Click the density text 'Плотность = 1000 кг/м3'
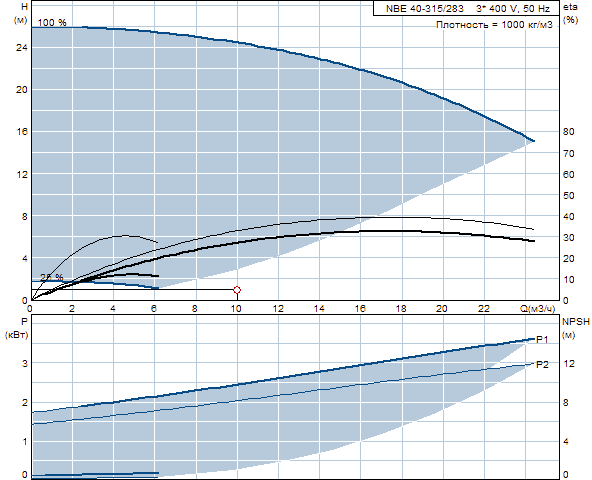 pos(494,25)
